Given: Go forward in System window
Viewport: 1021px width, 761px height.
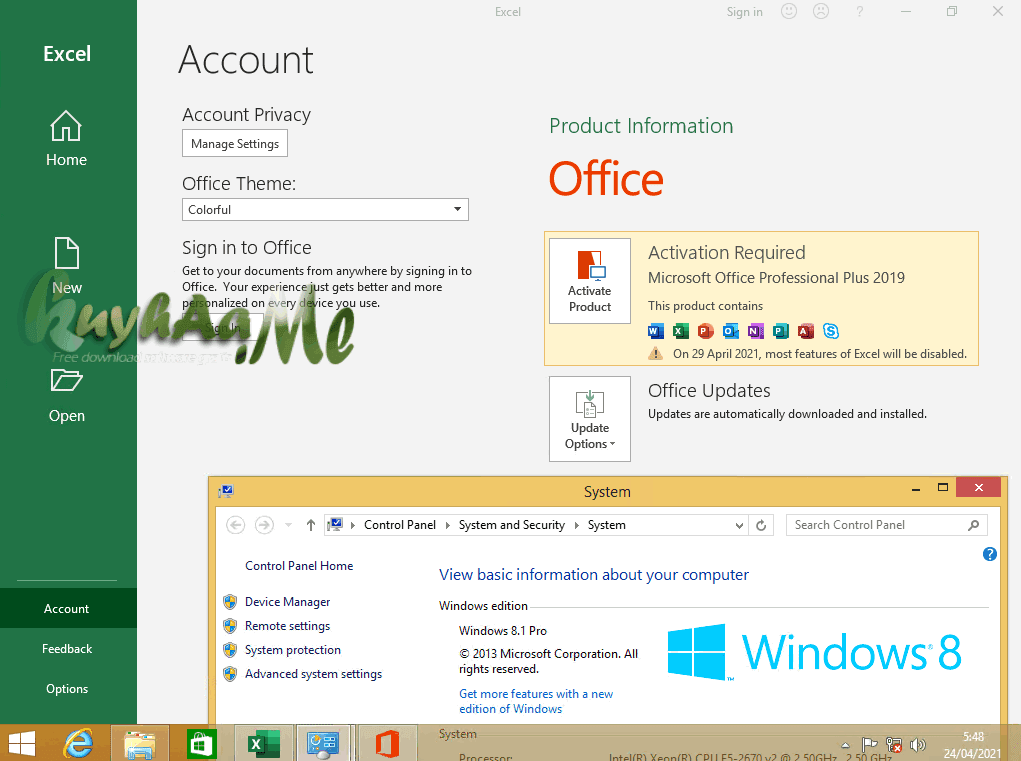Looking at the screenshot, I should pyautogui.click(x=264, y=525).
